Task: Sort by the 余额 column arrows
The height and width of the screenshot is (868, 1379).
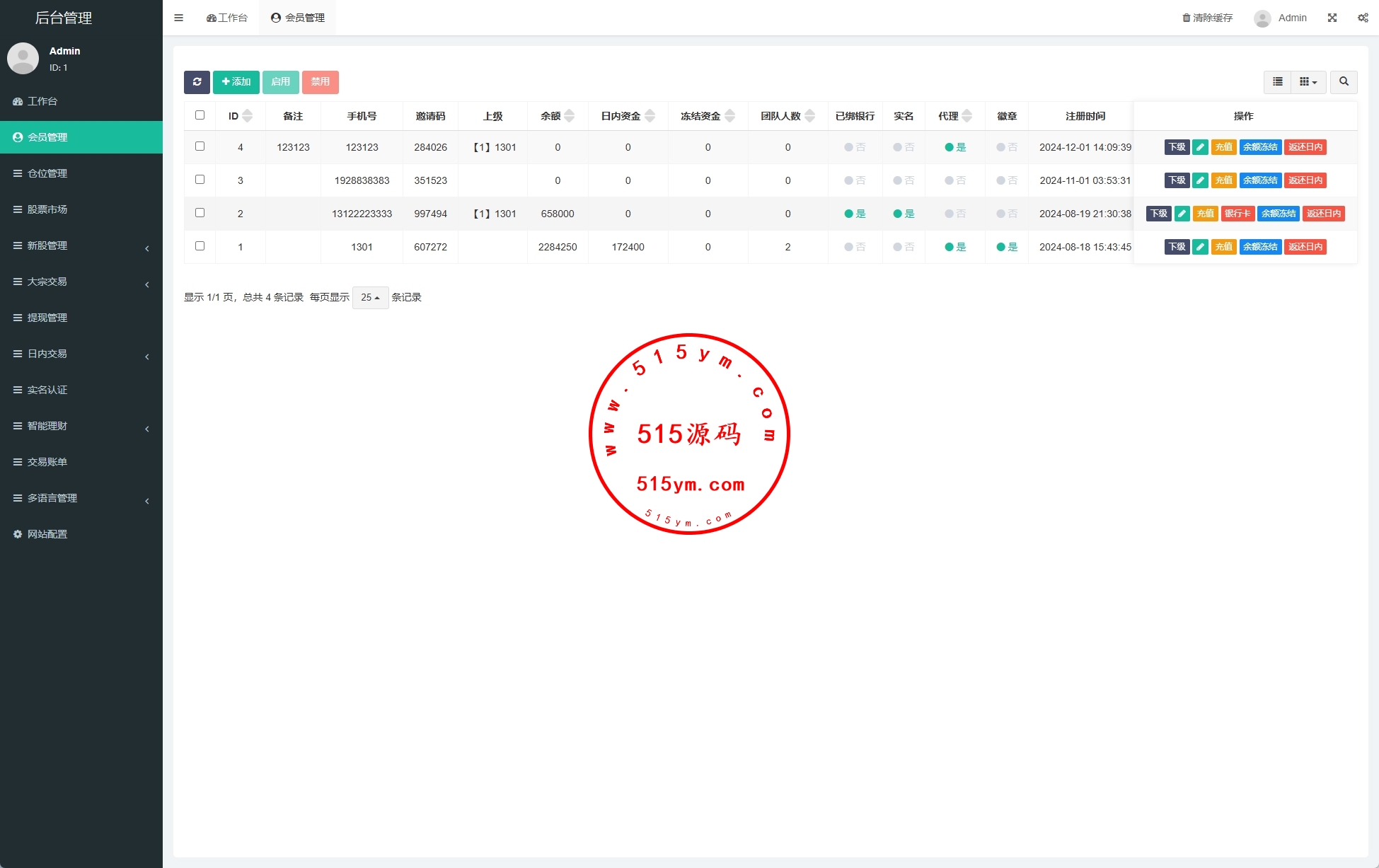Action: pos(569,116)
